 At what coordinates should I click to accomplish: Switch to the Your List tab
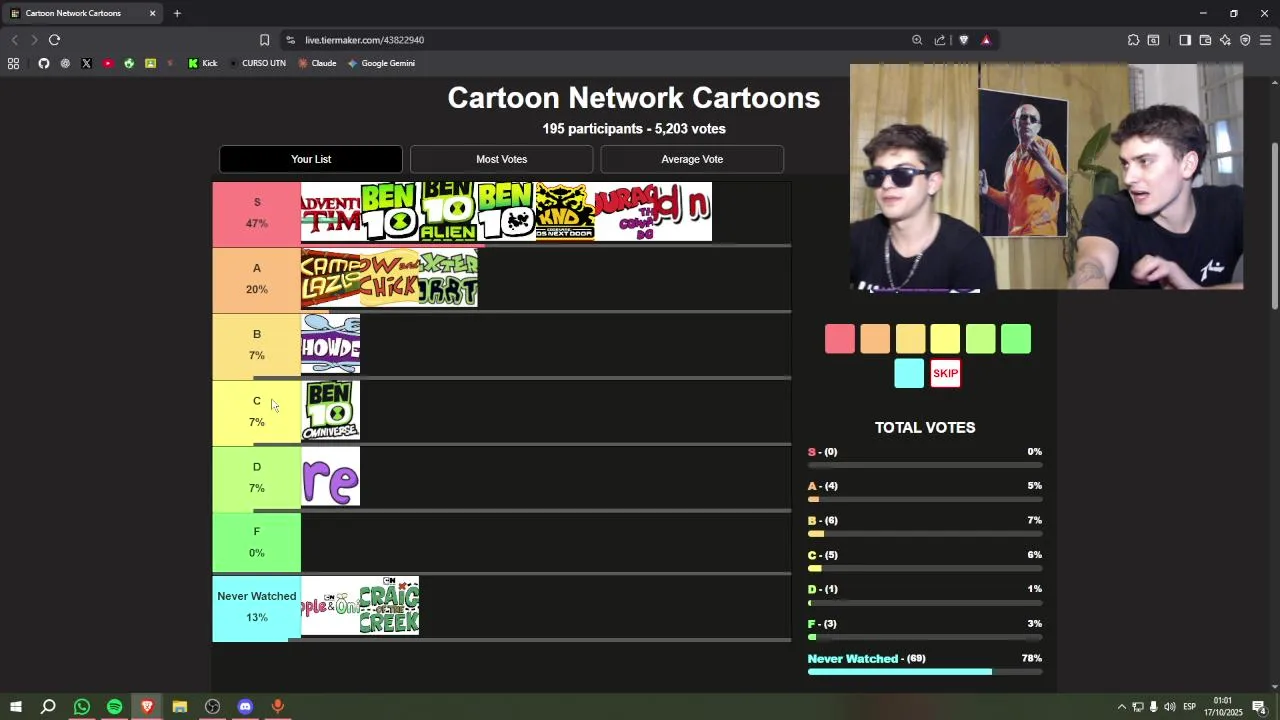click(x=311, y=159)
